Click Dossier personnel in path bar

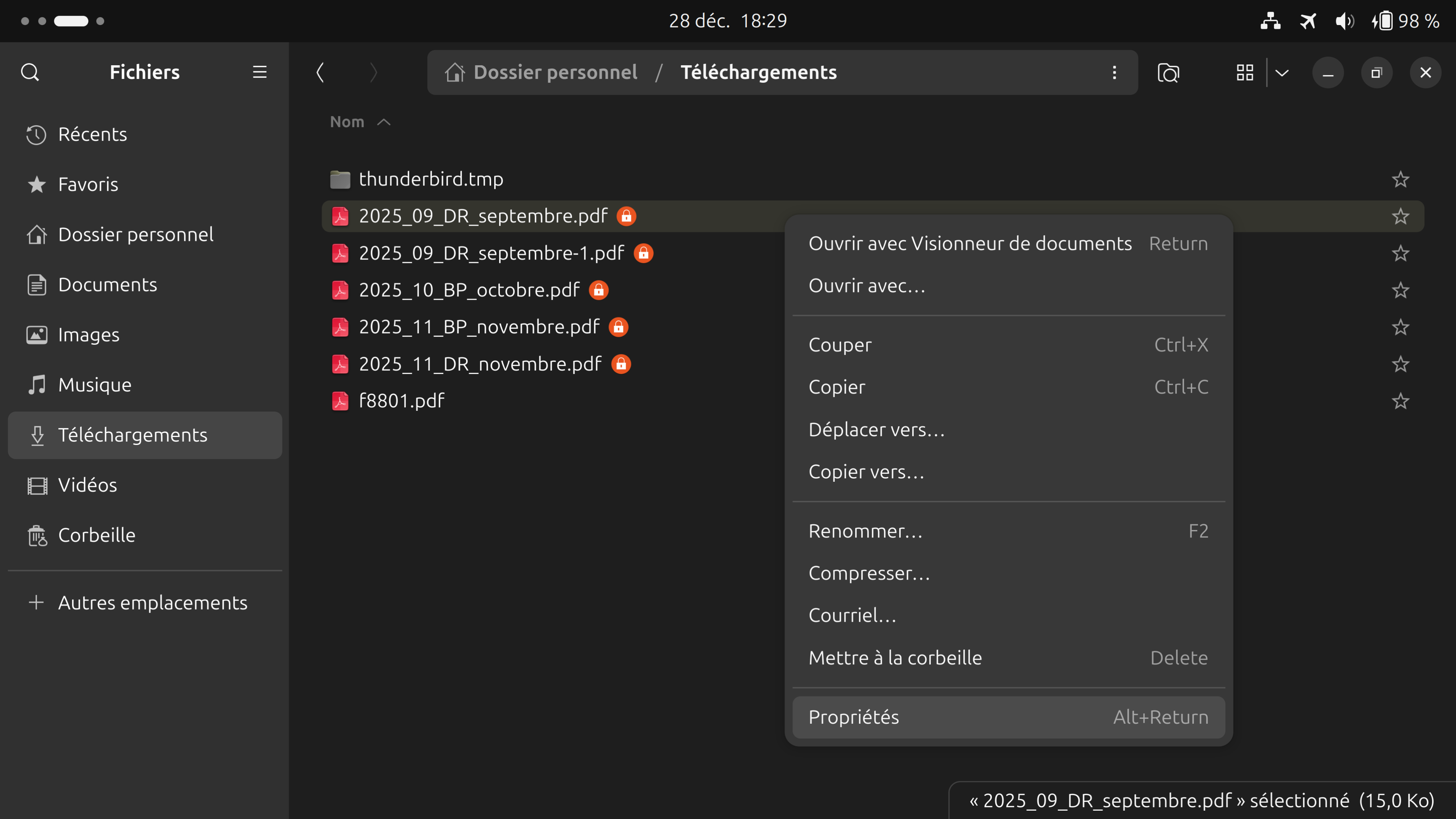pyautogui.click(x=554, y=72)
